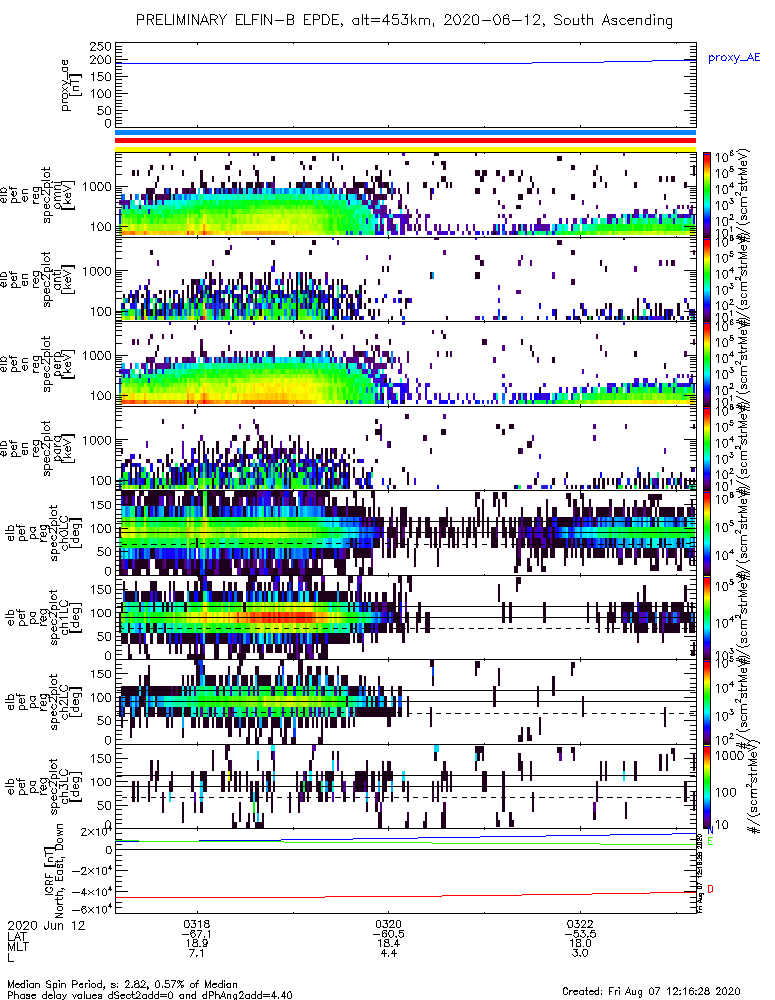The image size is (775, 1000).
Task: Click the 'Median Spin Period' footer line
Action: (122, 984)
